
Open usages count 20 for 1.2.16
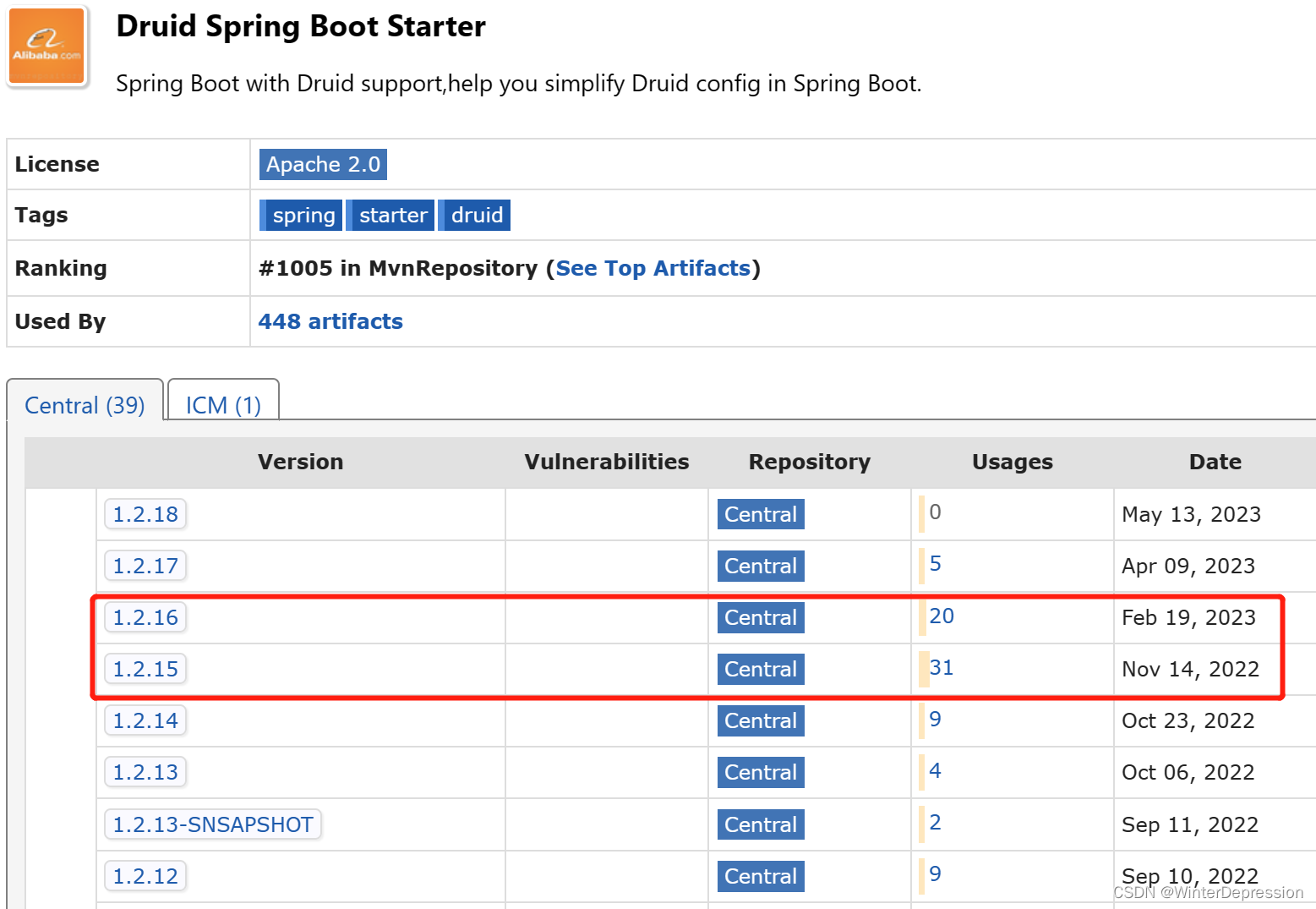942,616
